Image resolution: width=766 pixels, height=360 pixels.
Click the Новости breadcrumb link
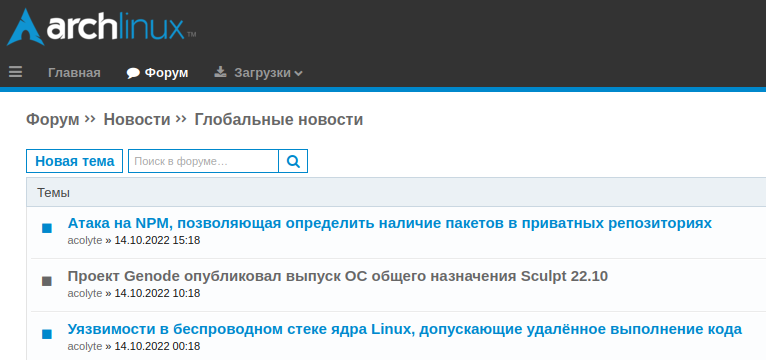pos(137,119)
